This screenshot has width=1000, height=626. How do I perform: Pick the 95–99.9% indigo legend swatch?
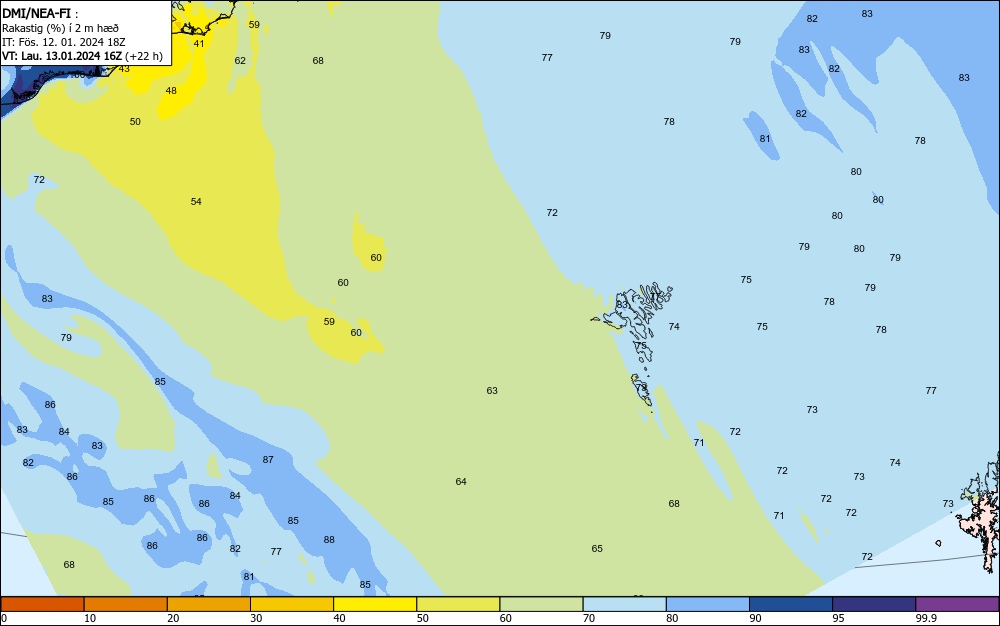[x=874, y=604]
